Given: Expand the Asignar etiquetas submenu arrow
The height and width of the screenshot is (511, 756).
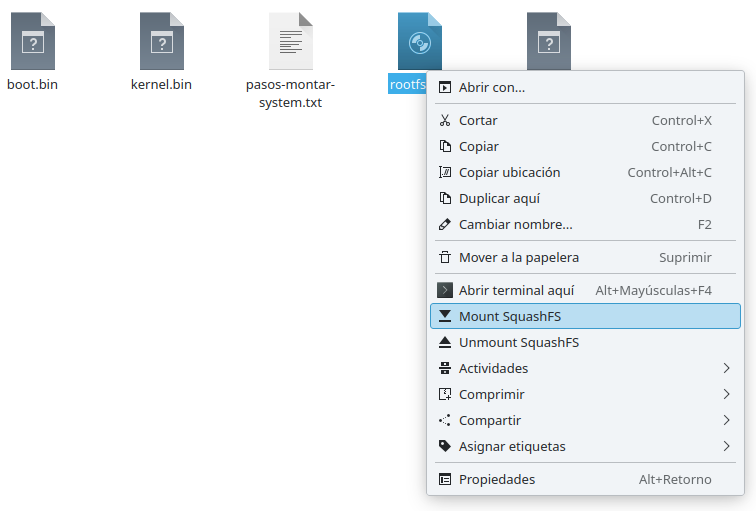Looking at the screenshot, I should 727,447.
